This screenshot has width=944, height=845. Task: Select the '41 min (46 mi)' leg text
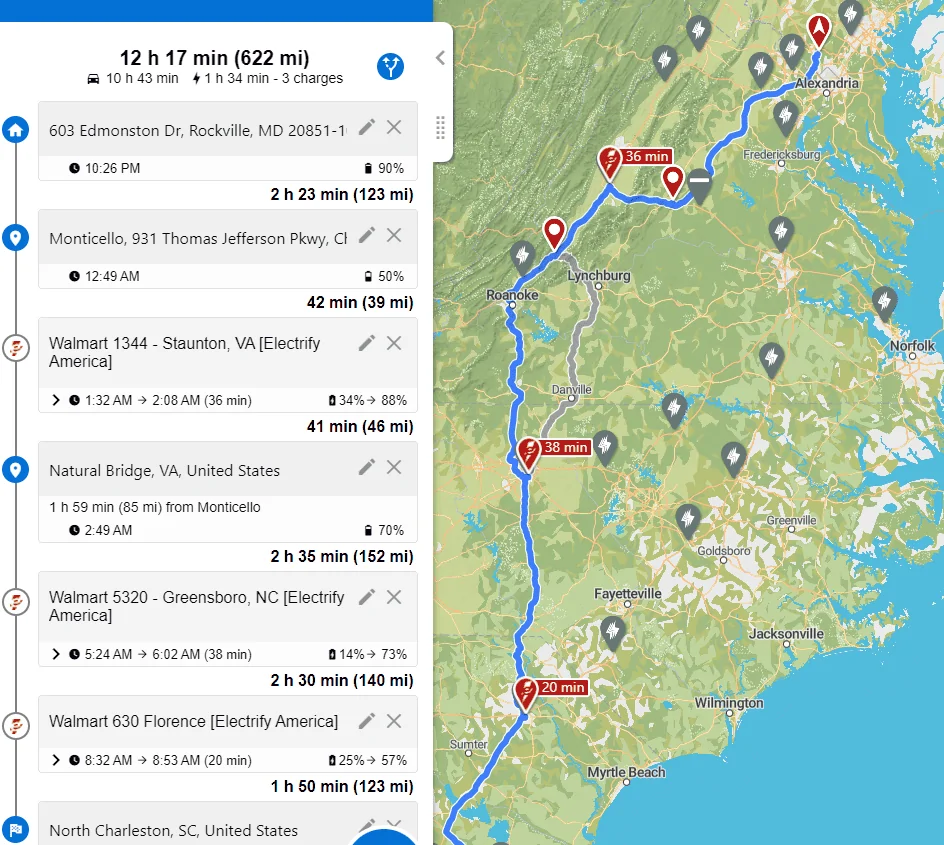(360, 426)
